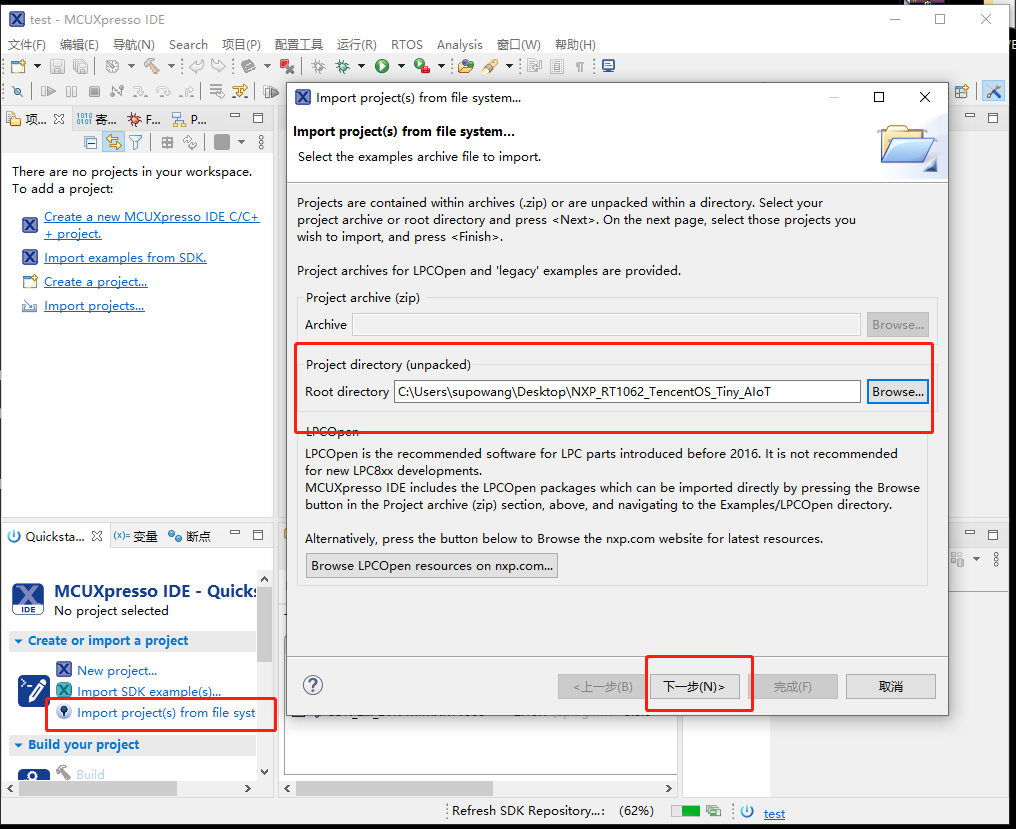Open the project panel three-dot view menu
The height and width of the screenshot is (829, 1016).
coord(261,143)
